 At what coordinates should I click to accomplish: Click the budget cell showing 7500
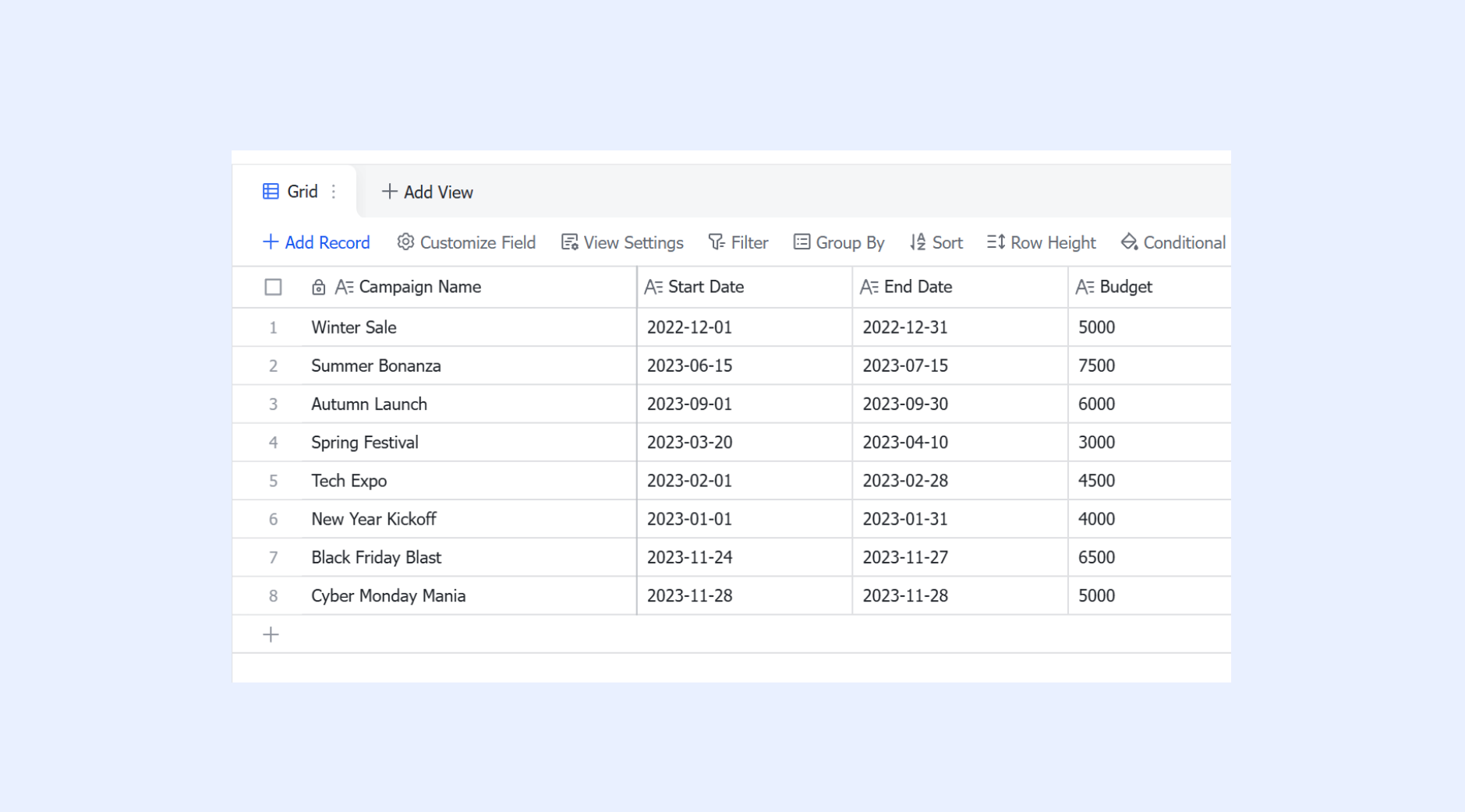pos(1150,365)
